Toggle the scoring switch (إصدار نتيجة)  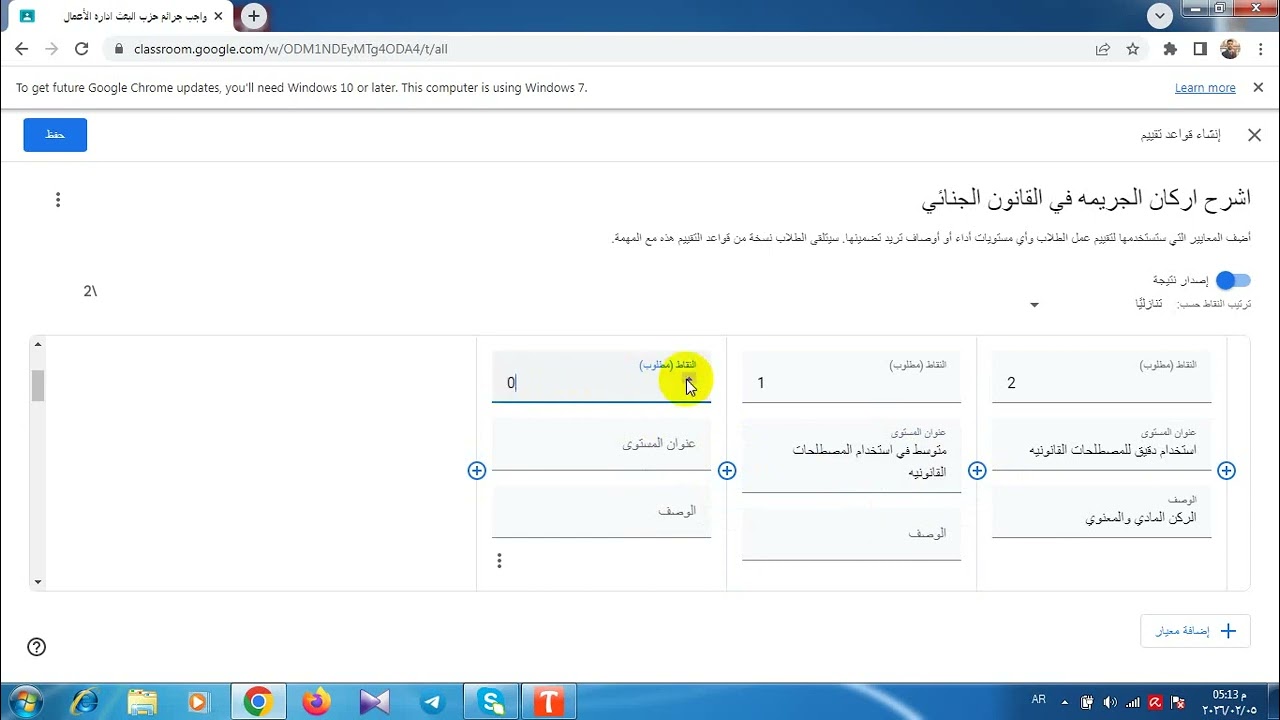click(x=1233, y=280)
